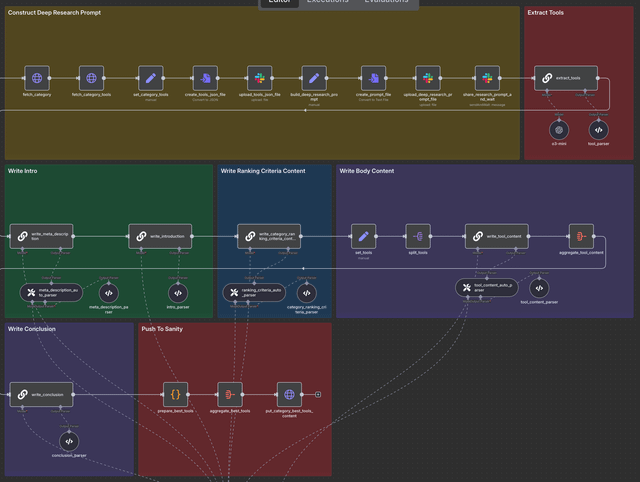Click the meta_description_auto_parser node
The height and width of the screenshot is (482, 640).
pos(51,293)
